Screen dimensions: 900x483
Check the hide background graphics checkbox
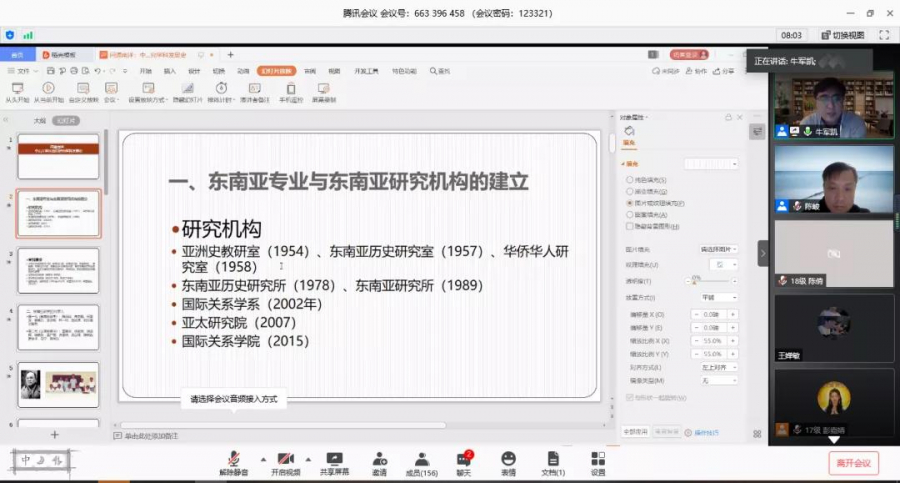628,227
